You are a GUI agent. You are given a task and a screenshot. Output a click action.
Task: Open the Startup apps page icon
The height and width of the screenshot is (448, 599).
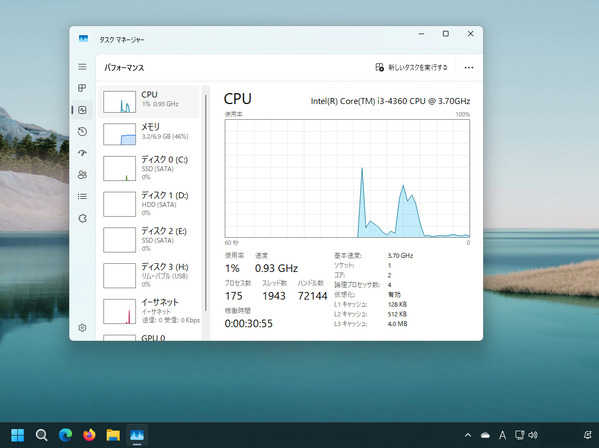click(82, 153)
